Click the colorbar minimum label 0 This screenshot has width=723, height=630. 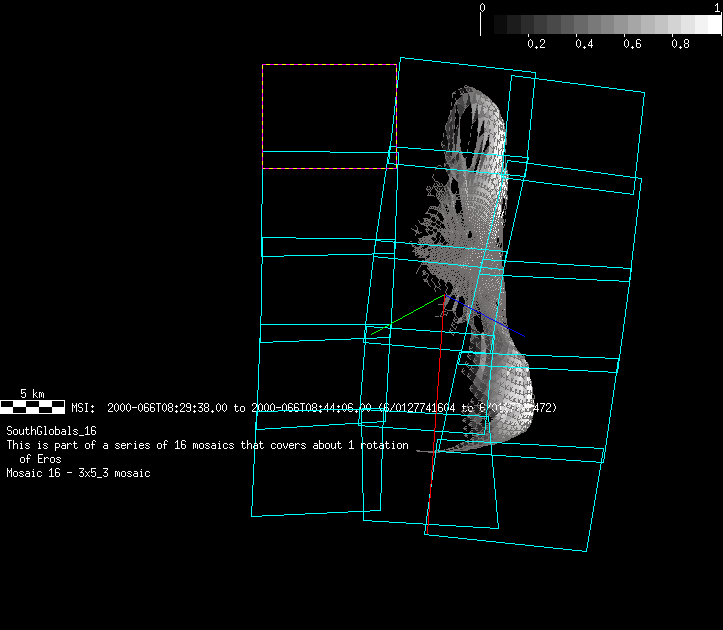[x=483, y=7]
